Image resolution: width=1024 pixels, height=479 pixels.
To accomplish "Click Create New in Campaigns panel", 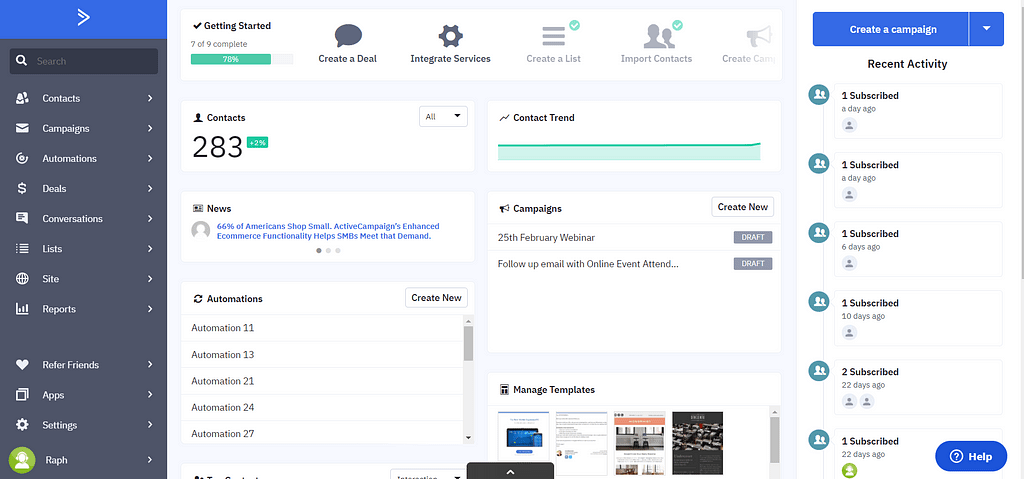I will pyautogui.click(x=743, y=206).
